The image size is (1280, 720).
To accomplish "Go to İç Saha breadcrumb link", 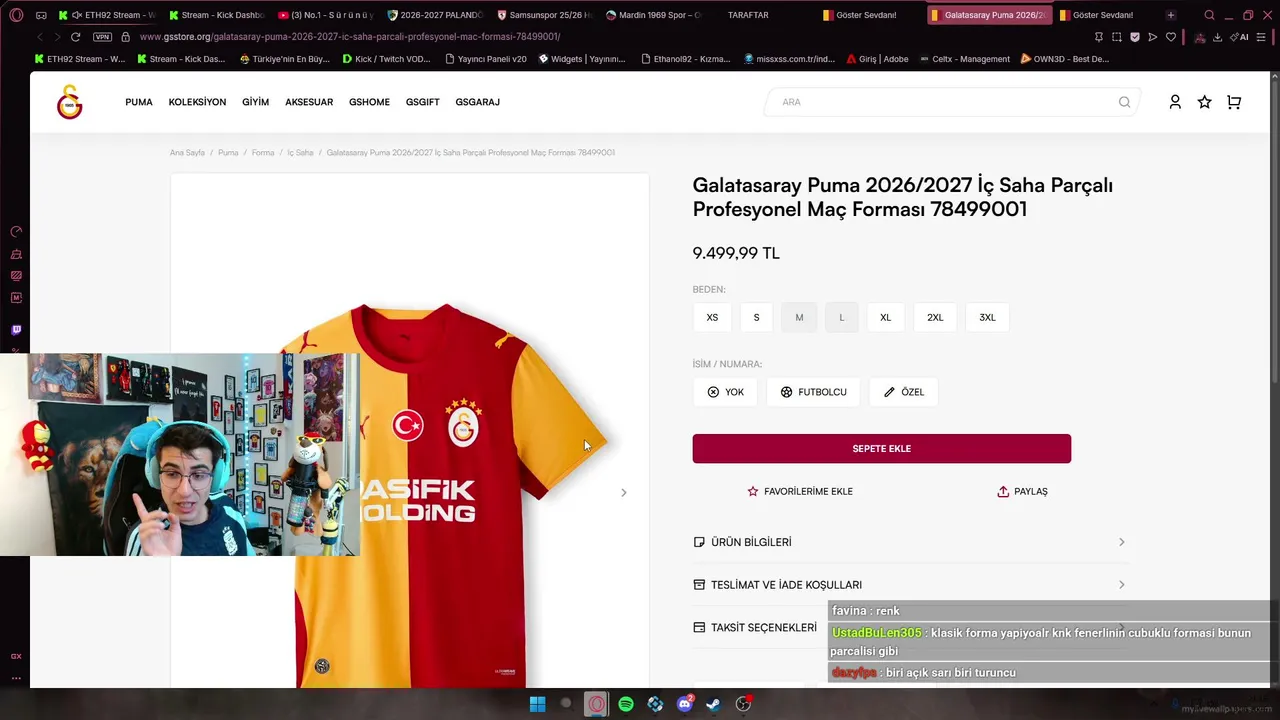I will click(300, 153).
